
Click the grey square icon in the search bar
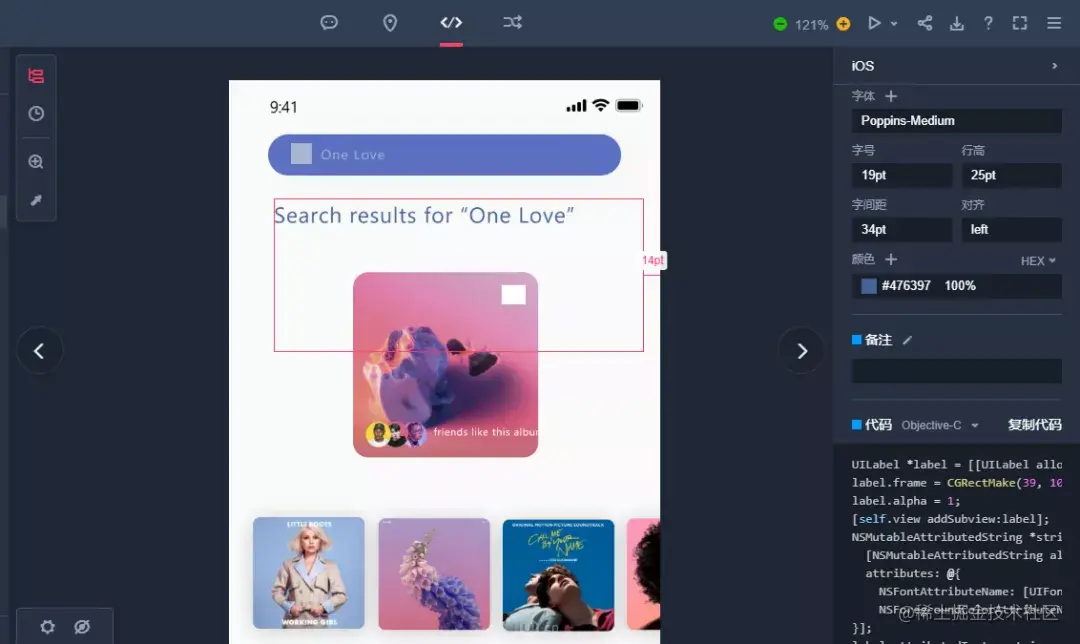[301, 154]
